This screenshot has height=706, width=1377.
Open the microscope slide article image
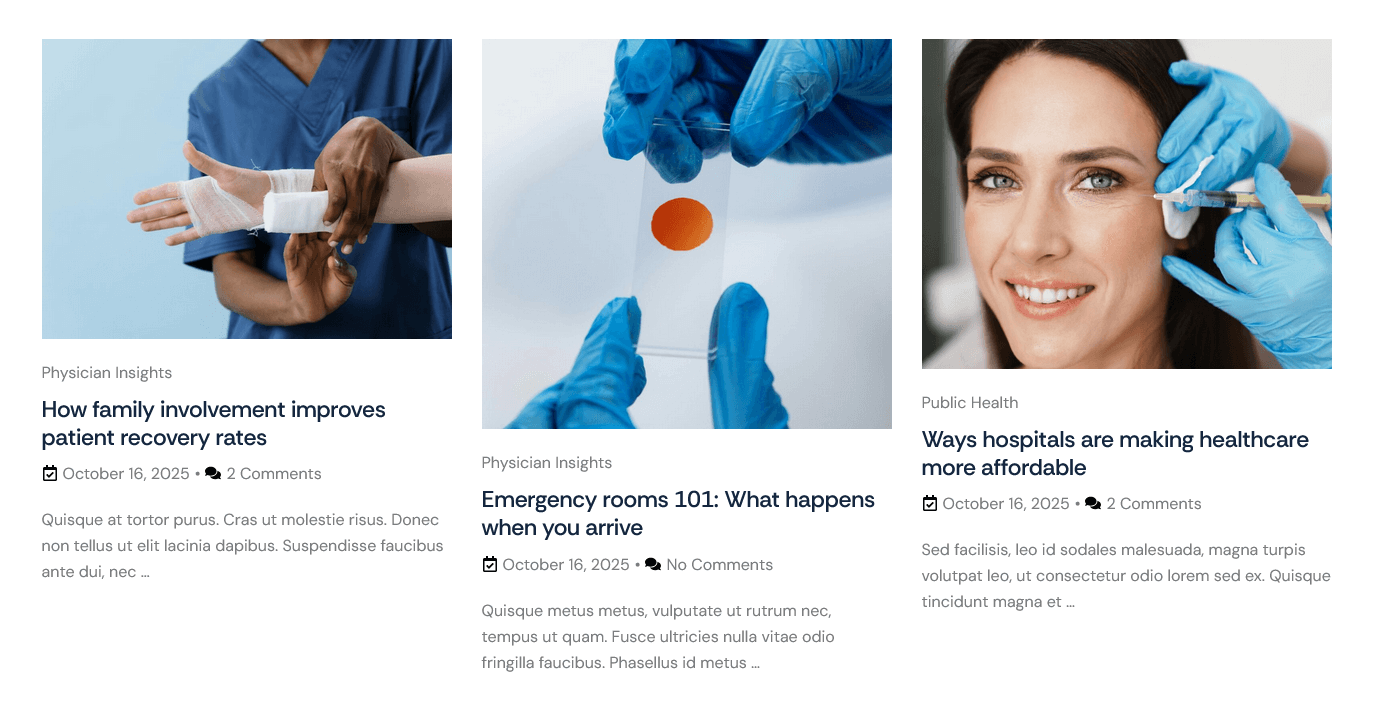click(x=687, y=234)
